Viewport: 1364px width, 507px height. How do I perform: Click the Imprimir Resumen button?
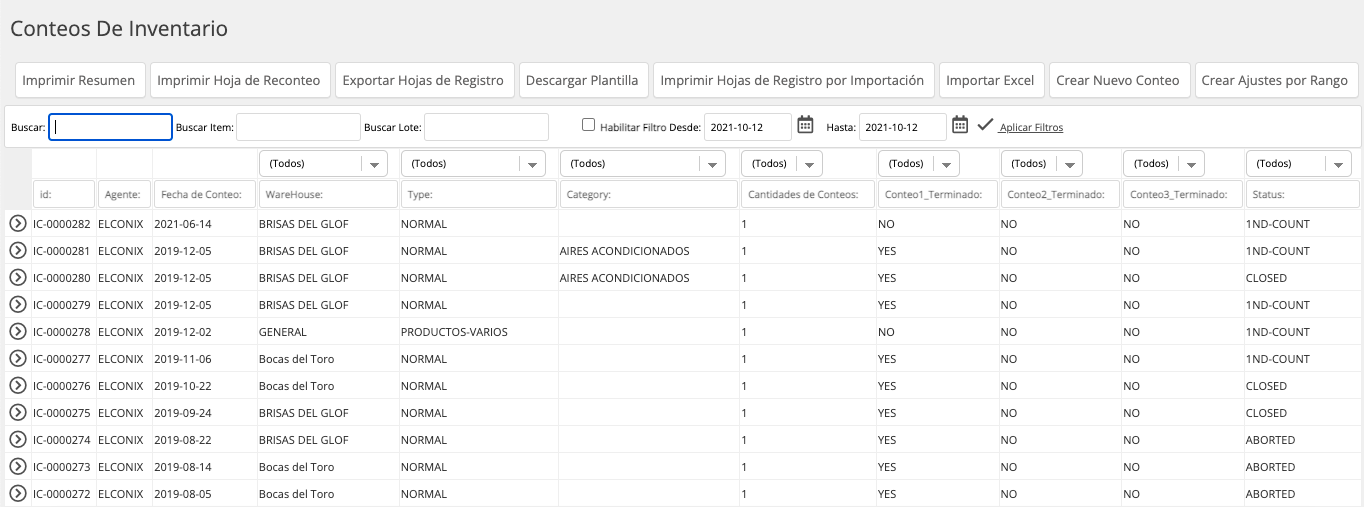click(80, 80)
